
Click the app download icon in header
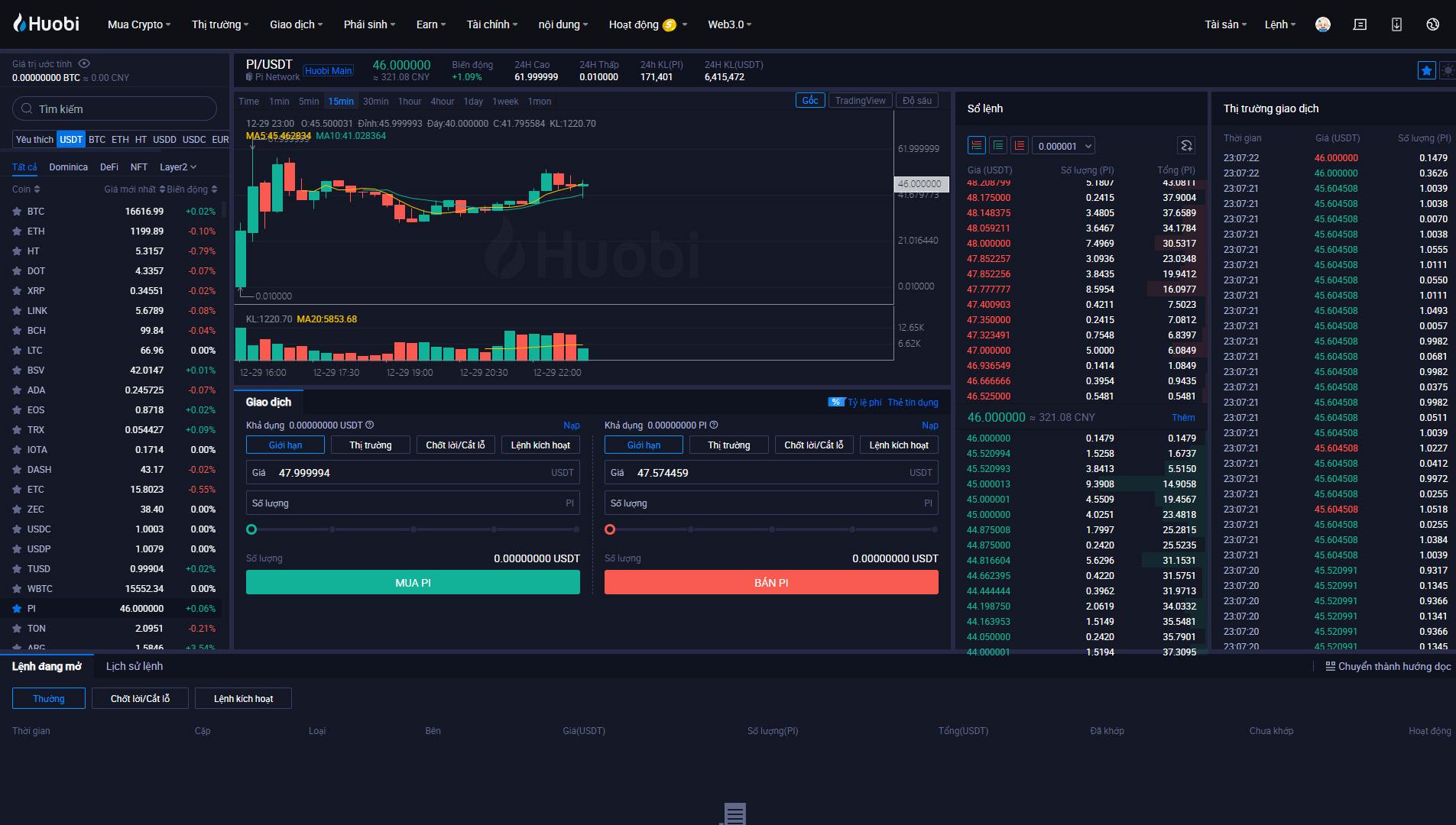pyautogui.click(x=1396, y=24)
